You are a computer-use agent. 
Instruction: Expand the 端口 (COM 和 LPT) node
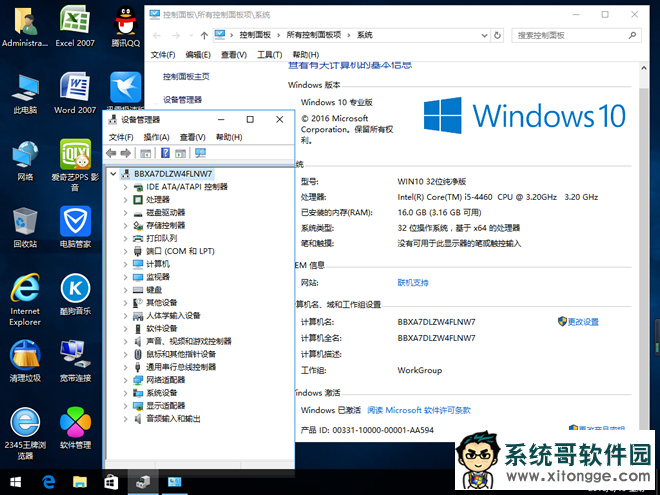[x=125, y=251]
